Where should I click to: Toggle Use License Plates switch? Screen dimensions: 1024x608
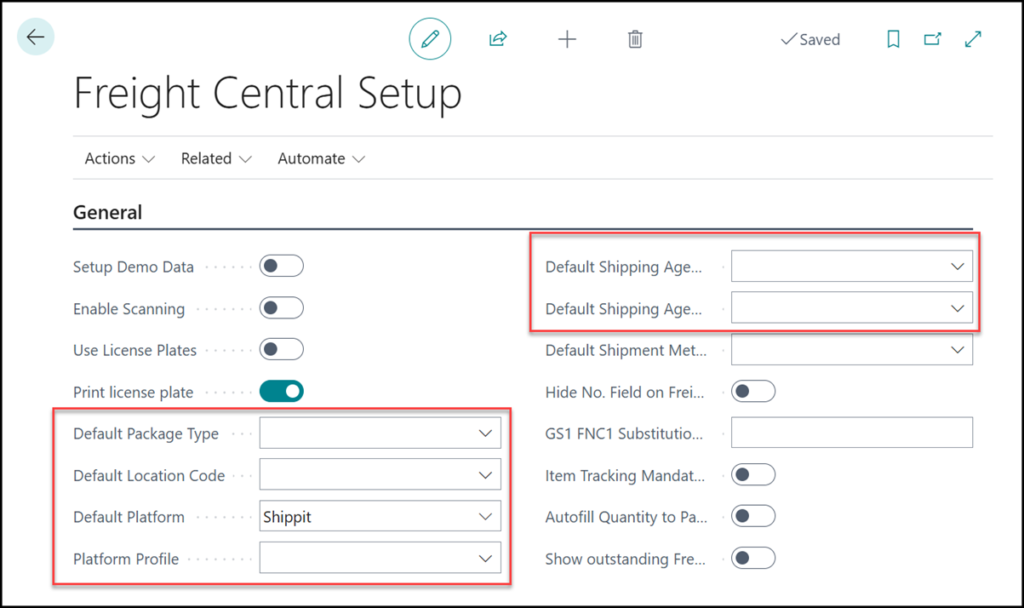tap(281, 350)
